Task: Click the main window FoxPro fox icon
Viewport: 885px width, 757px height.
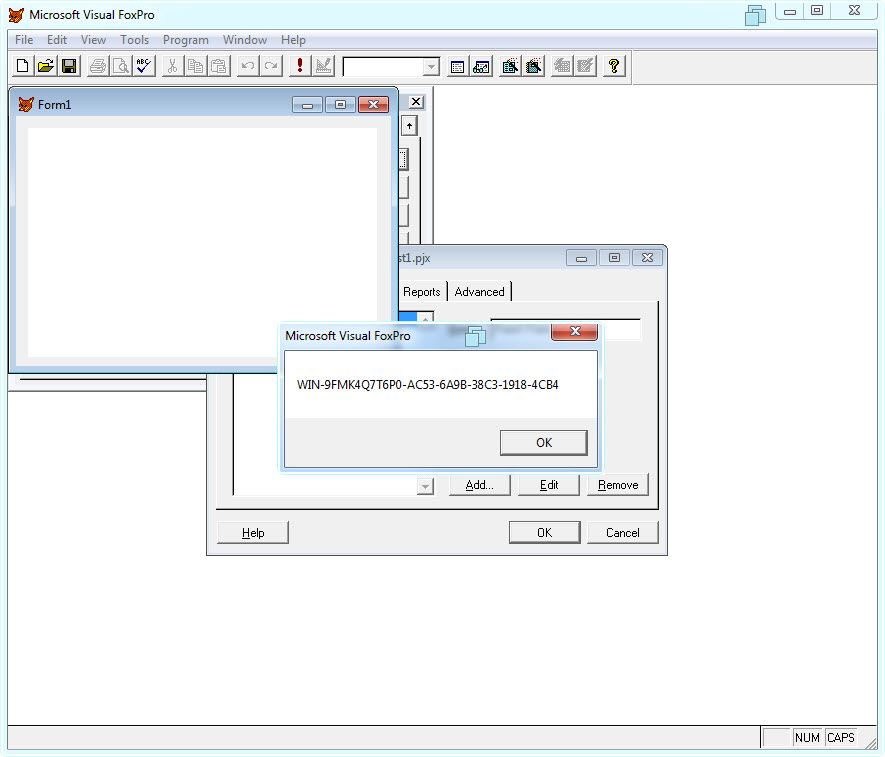Action: point(16,15)
